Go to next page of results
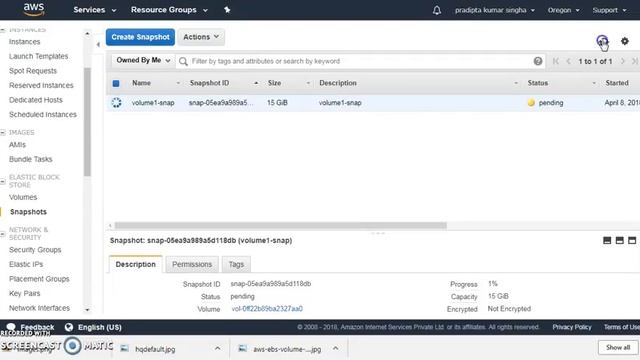The width and height of the screenshot is (640, 360). coord(622,61)
